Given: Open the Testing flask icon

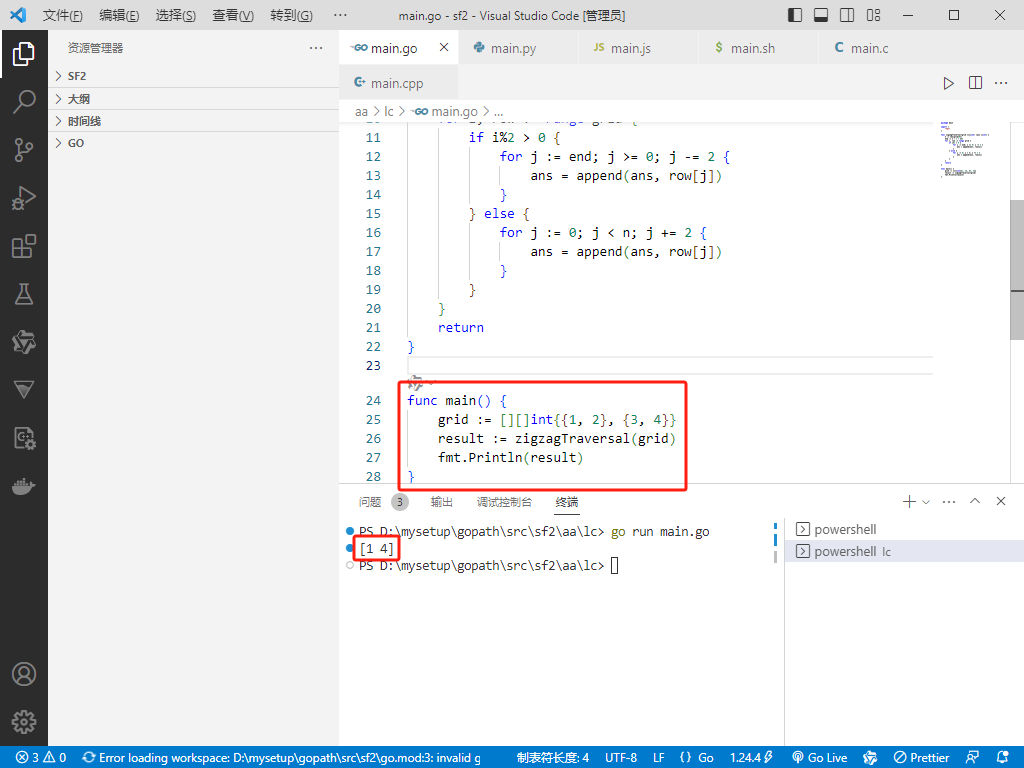Looking at the screenshot, I should click(24, 294).
